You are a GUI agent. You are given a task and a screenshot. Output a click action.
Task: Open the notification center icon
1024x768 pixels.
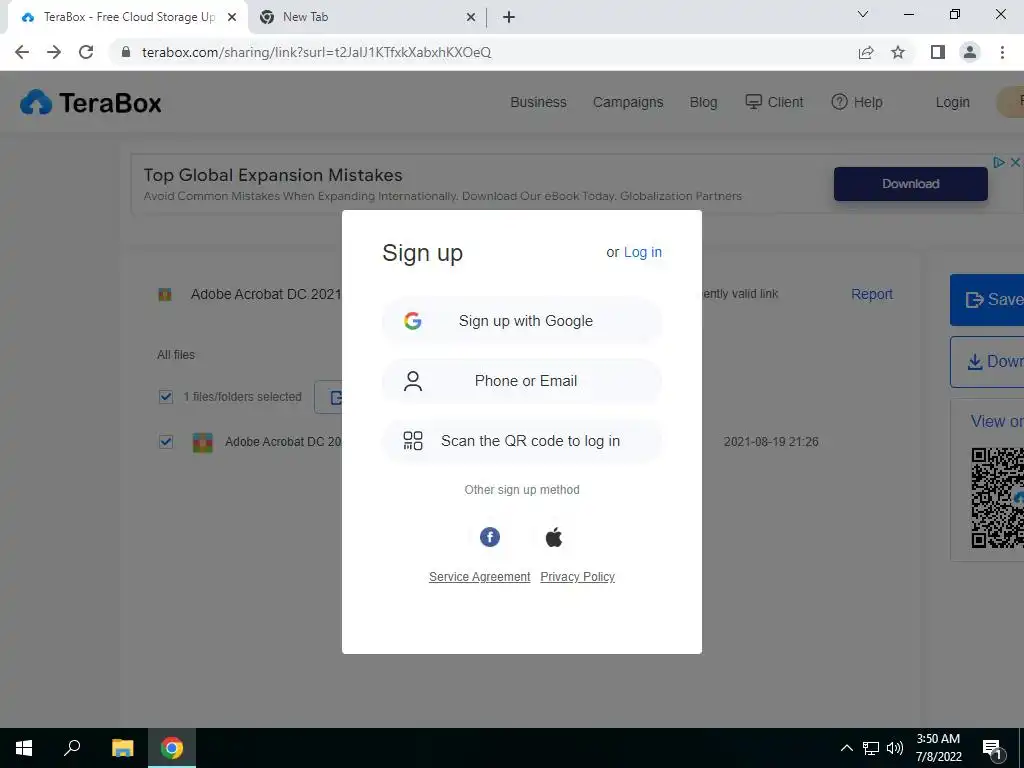pos(992,749)
